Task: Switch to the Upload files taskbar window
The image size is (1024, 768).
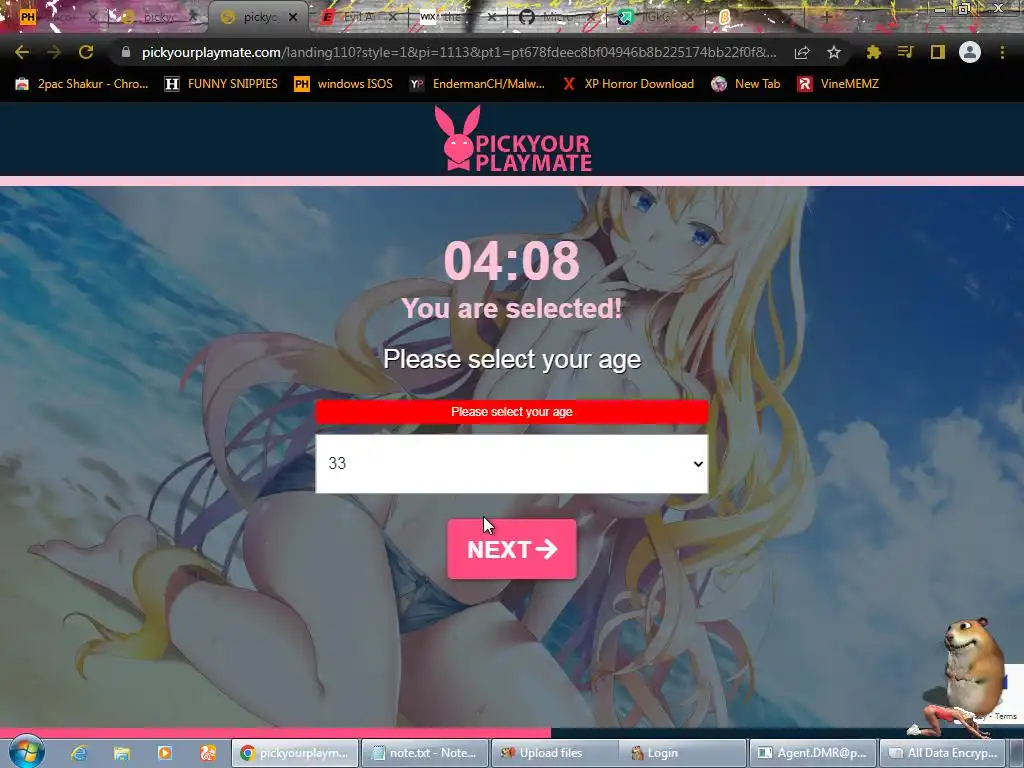Action: coord(554,753)
